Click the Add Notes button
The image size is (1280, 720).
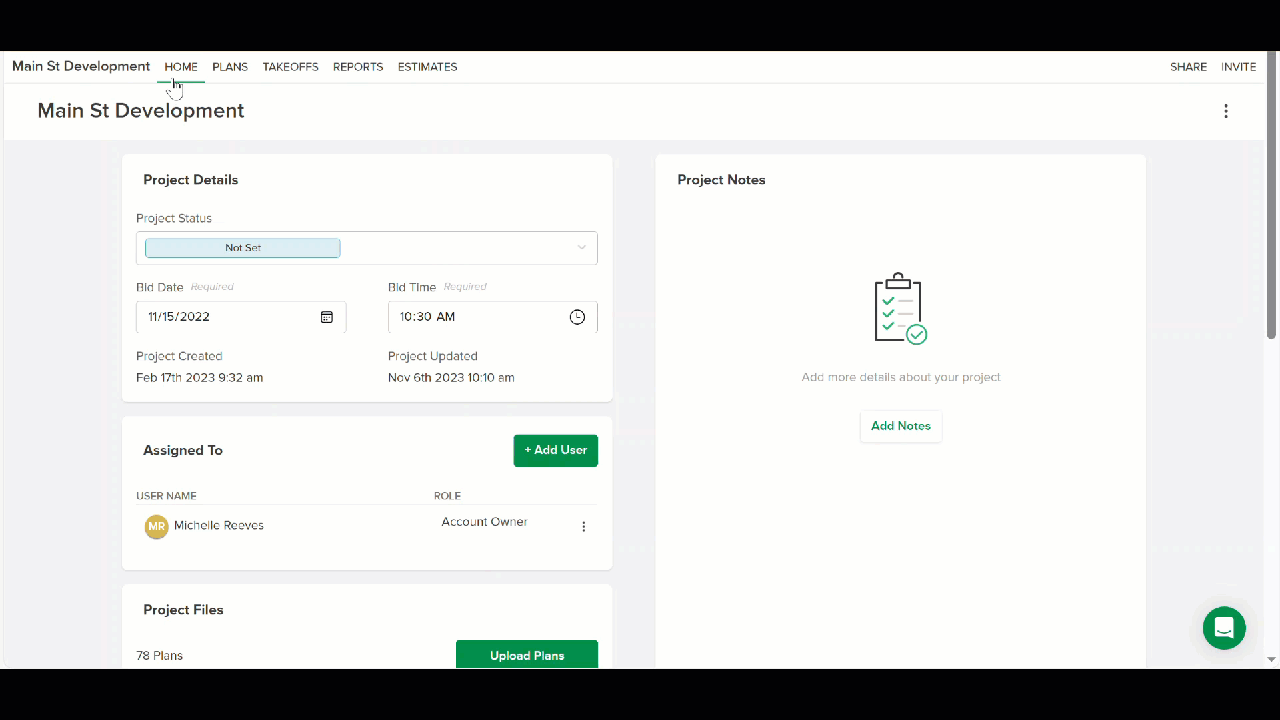point(901,426)
